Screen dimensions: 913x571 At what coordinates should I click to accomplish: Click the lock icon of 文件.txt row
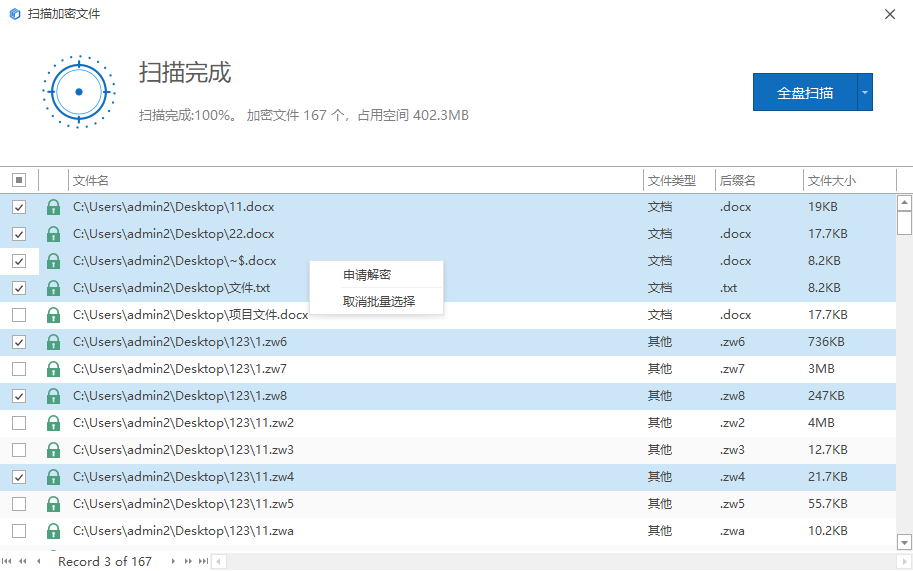(53, 288)
